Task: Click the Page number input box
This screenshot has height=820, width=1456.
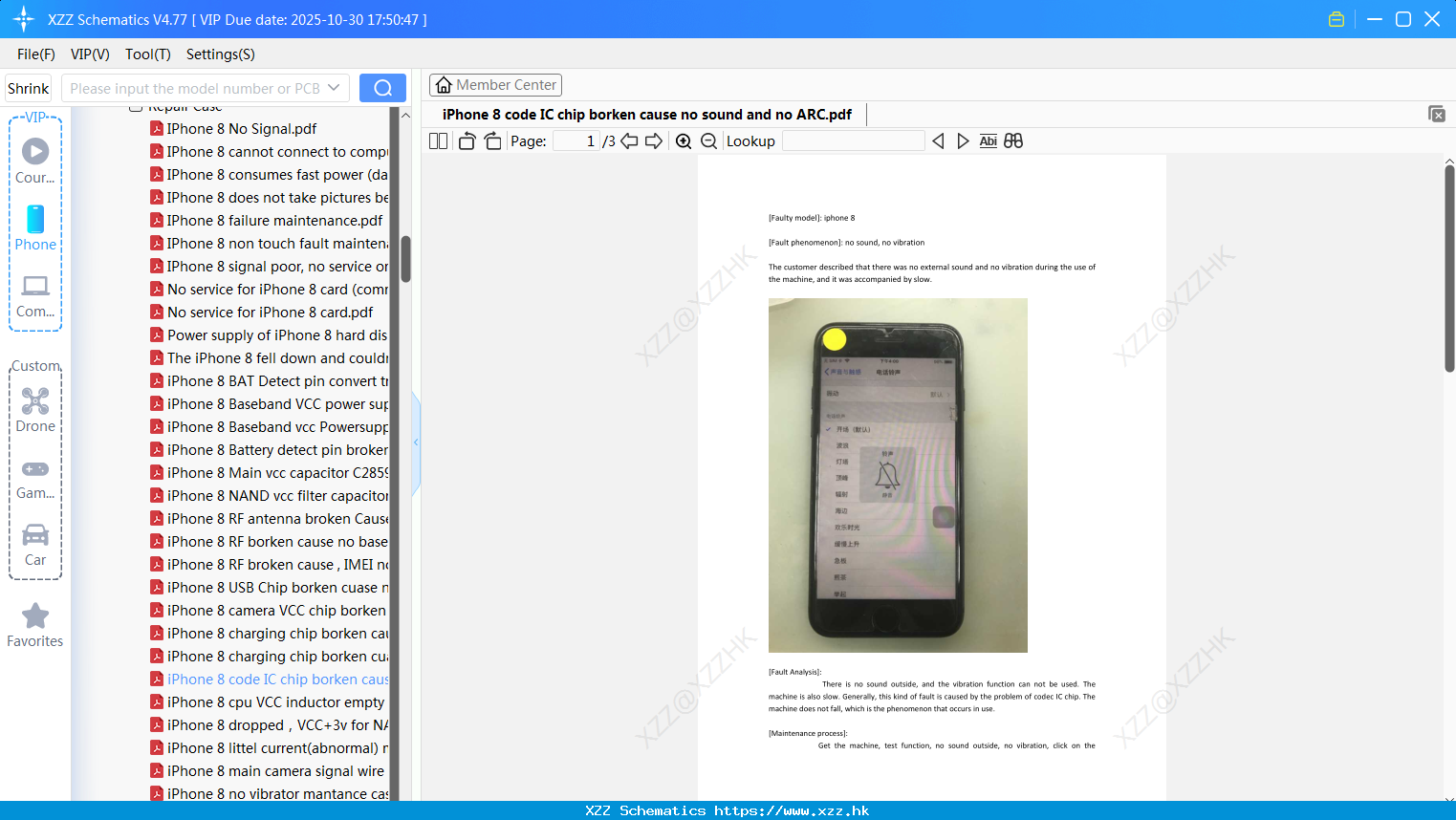Action: 576,141
